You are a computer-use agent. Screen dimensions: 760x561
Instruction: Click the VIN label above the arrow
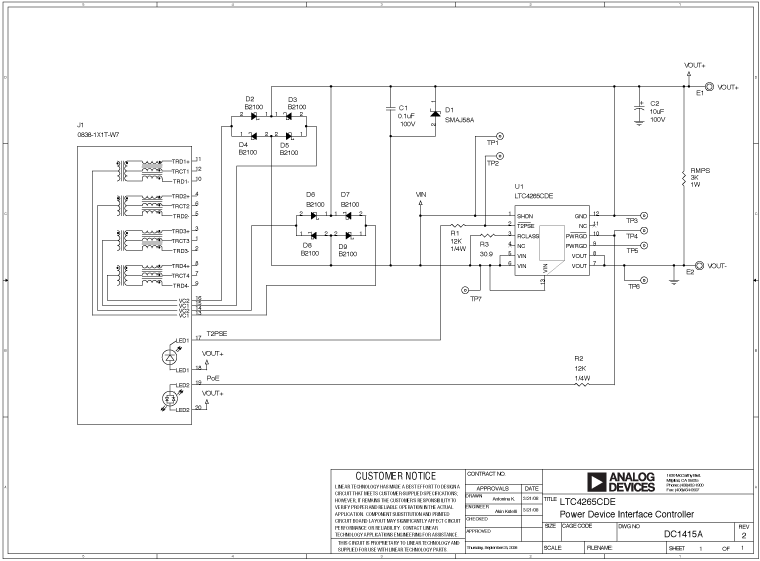click(421, 194)
